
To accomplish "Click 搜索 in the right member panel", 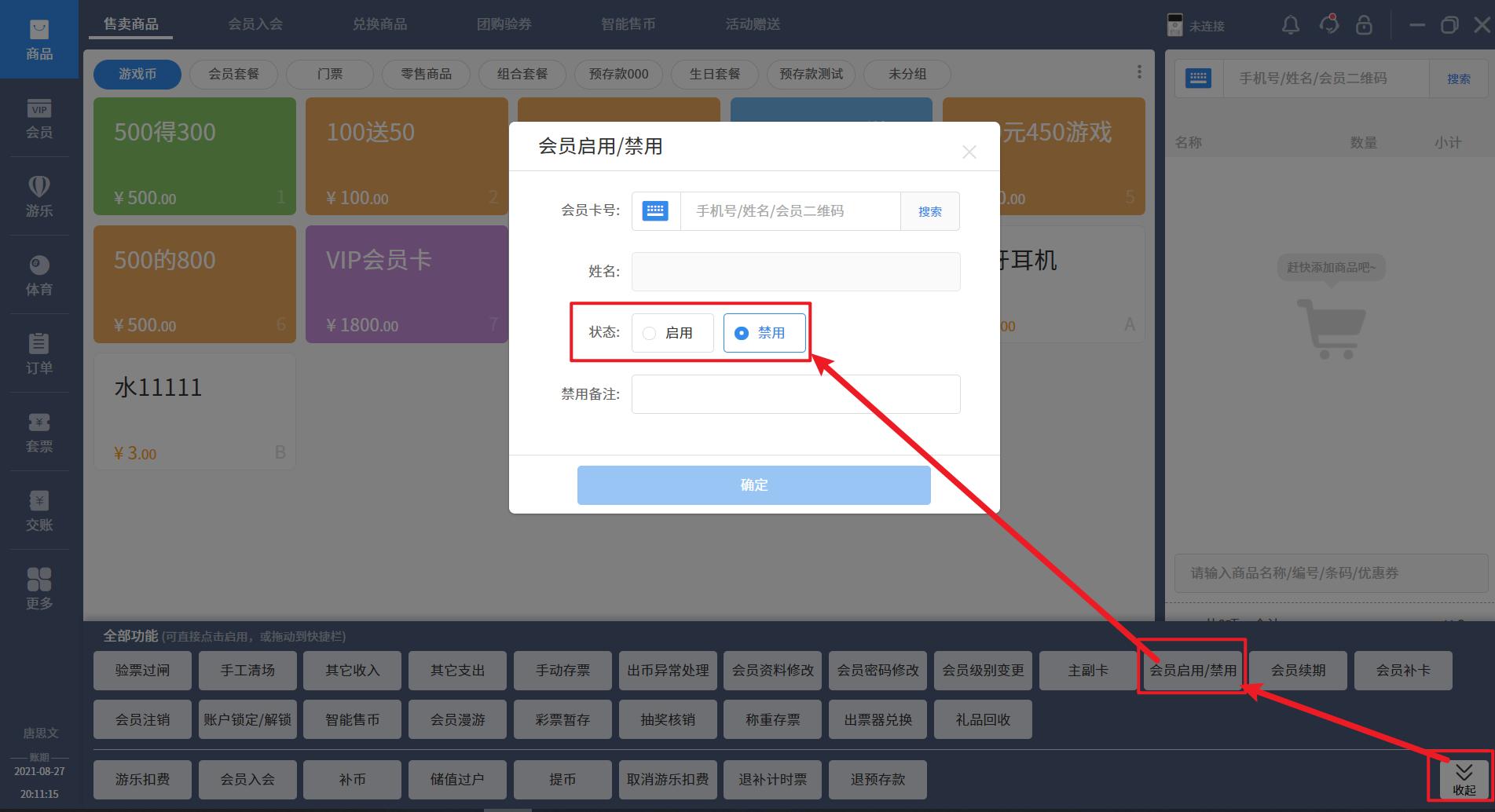I will pos(1459,79).
